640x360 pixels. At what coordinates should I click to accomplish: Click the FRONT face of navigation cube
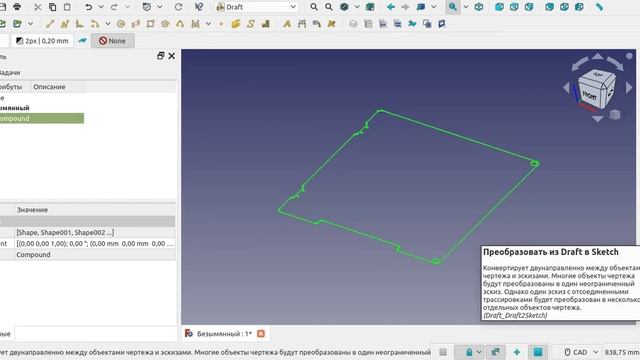589,95
